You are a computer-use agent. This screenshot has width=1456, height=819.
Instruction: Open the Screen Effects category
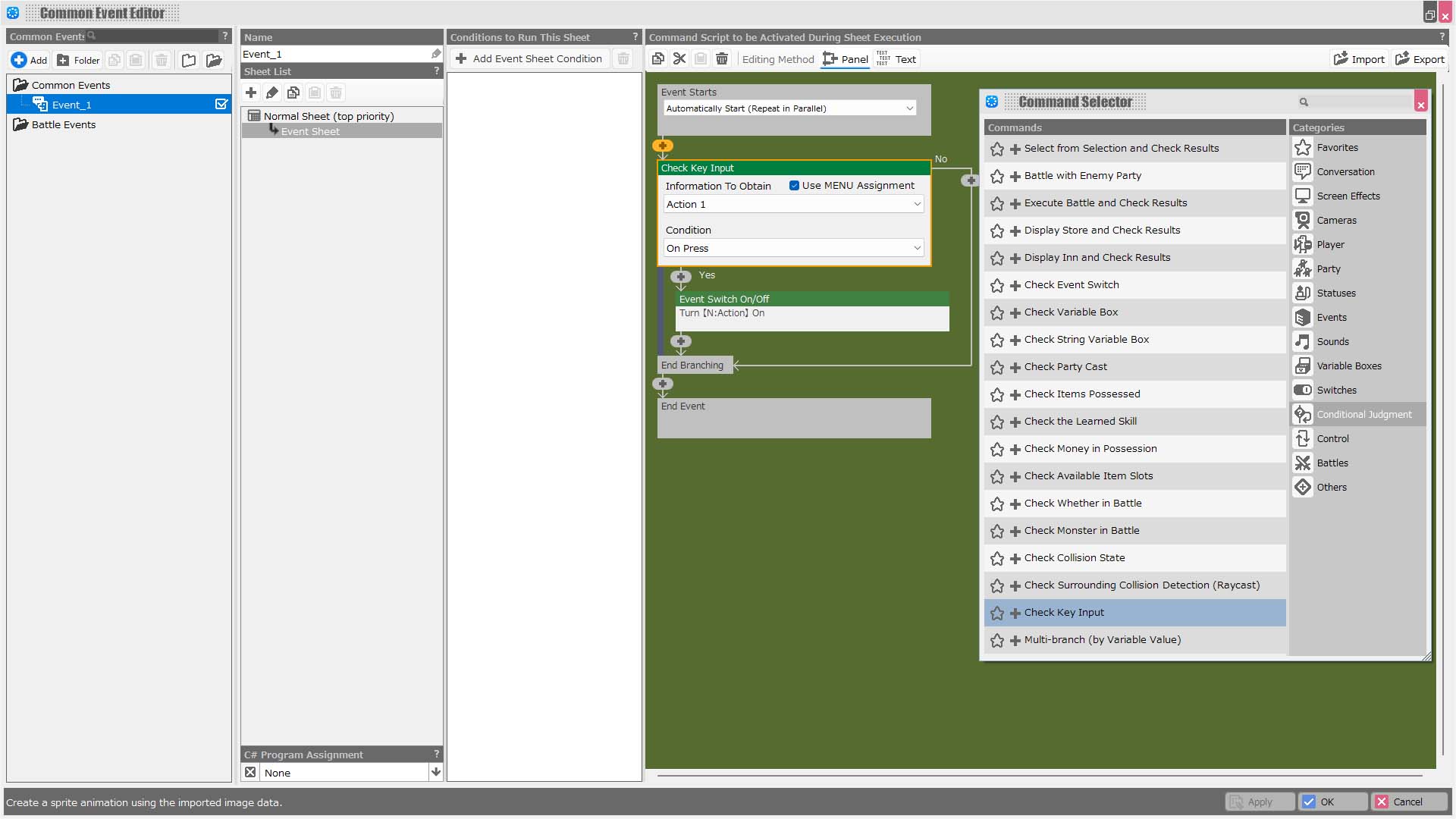click(1358, 196)
